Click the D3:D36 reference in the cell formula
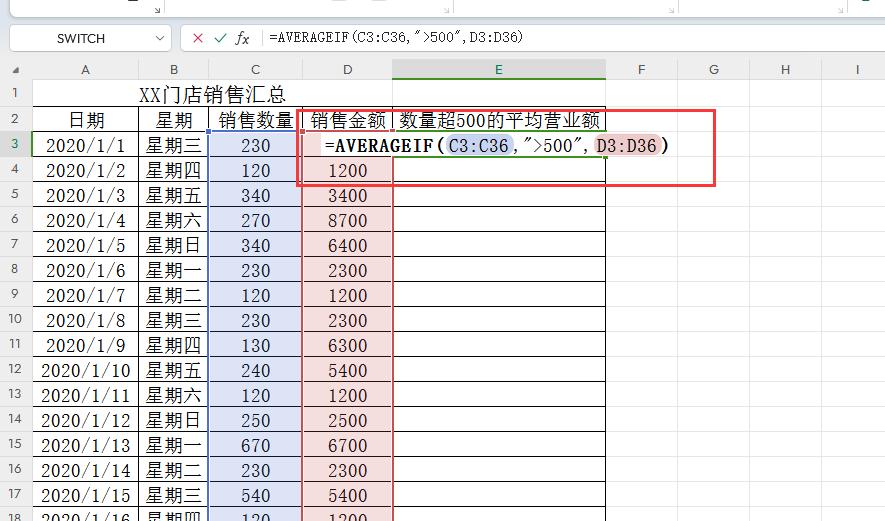This screenshot has height=521, width=885. [626, 146]
